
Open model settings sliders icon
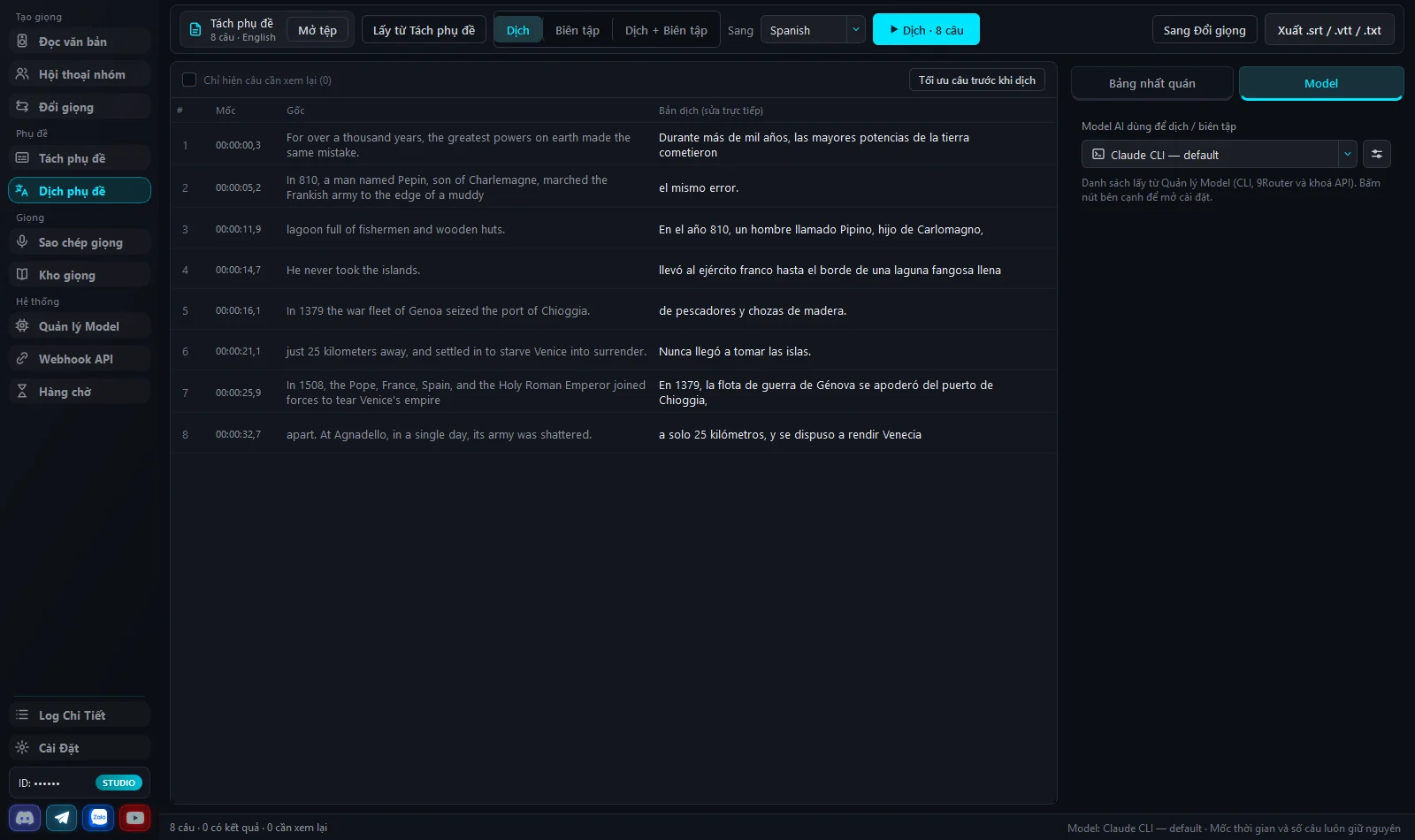click(1377, 154)
